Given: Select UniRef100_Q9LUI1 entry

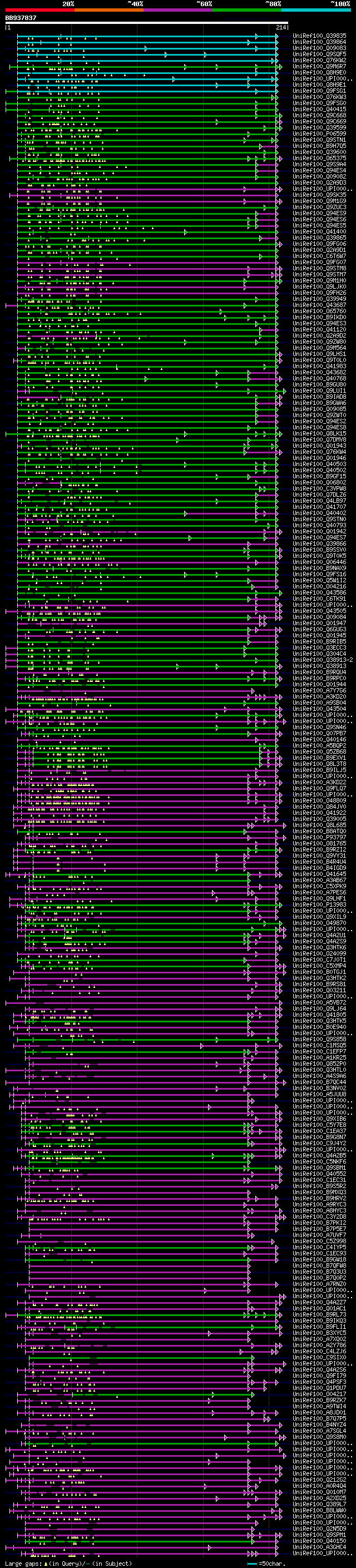Looking at the screenshot, I should click(319, 391).
